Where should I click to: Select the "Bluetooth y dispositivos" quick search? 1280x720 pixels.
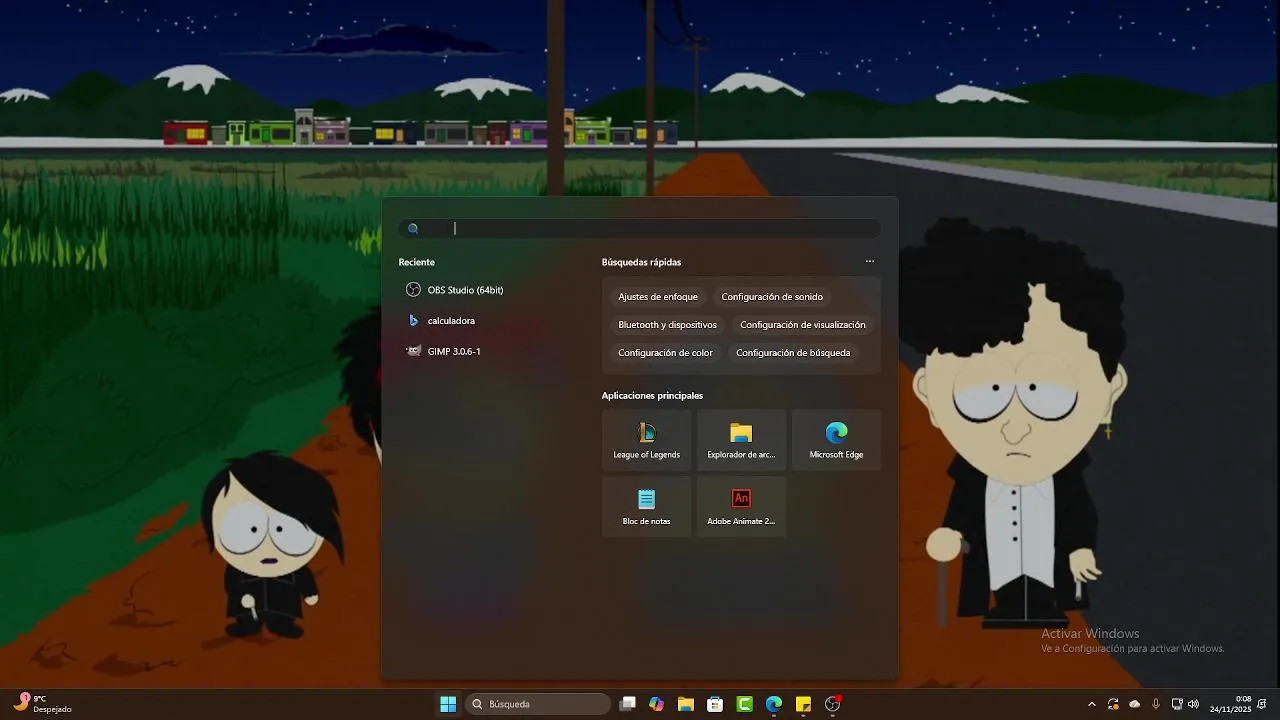tap(667, 325)
